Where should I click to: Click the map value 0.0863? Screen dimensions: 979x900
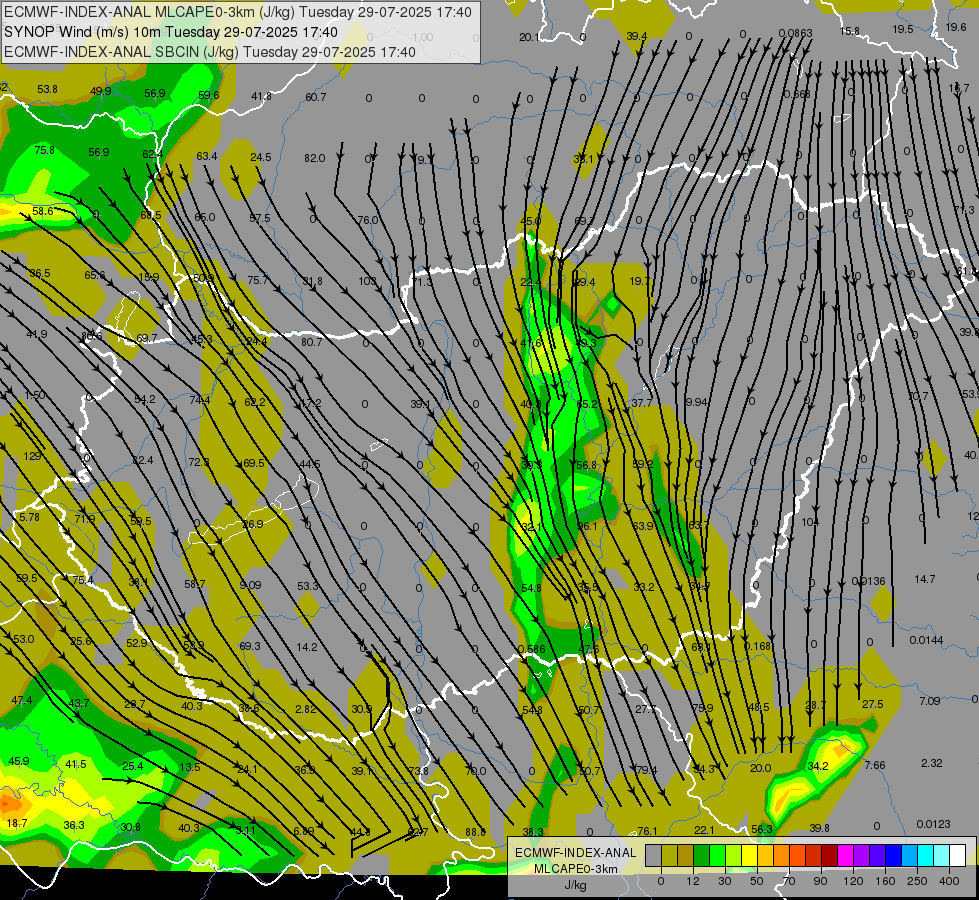click(795, 33)
